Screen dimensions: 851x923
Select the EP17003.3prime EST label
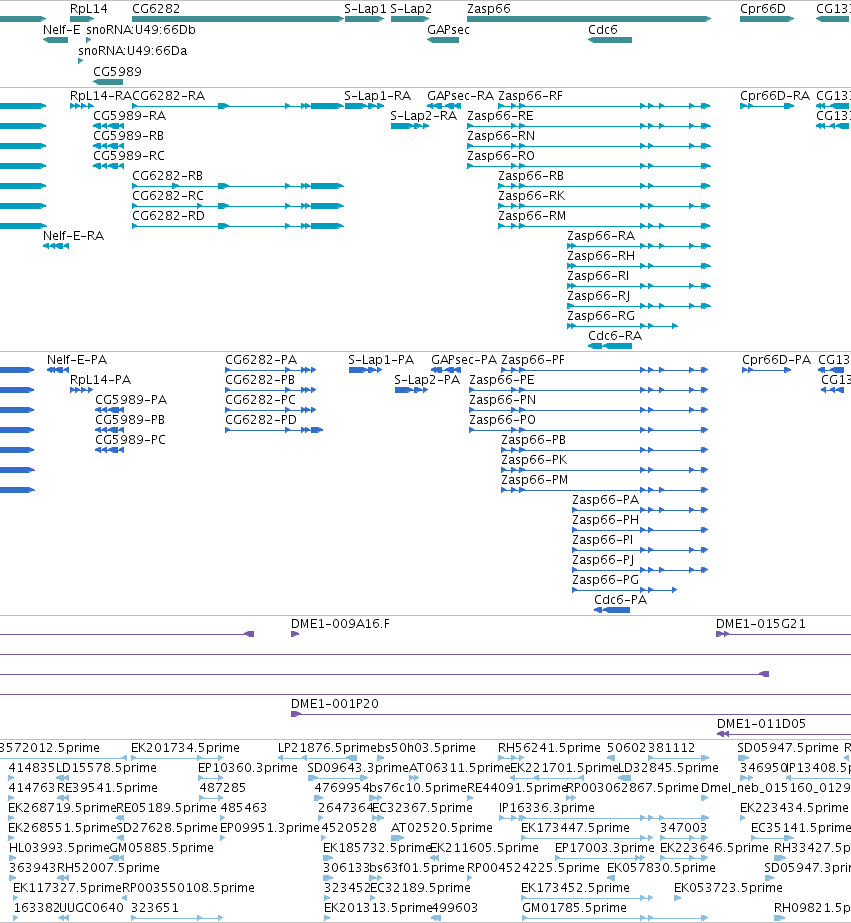click(604, 848)
